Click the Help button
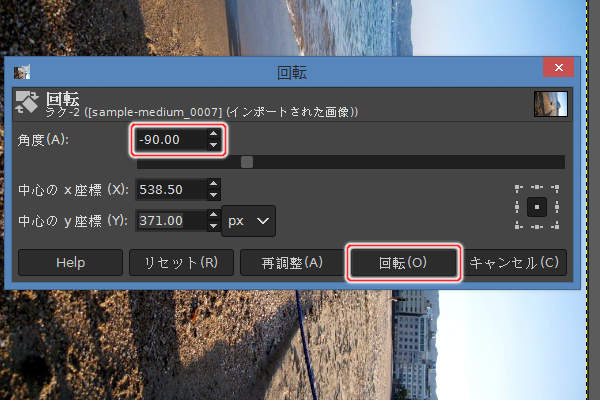Screen dimensions: 600x400 pyautogui.click(x=70, y=263)
